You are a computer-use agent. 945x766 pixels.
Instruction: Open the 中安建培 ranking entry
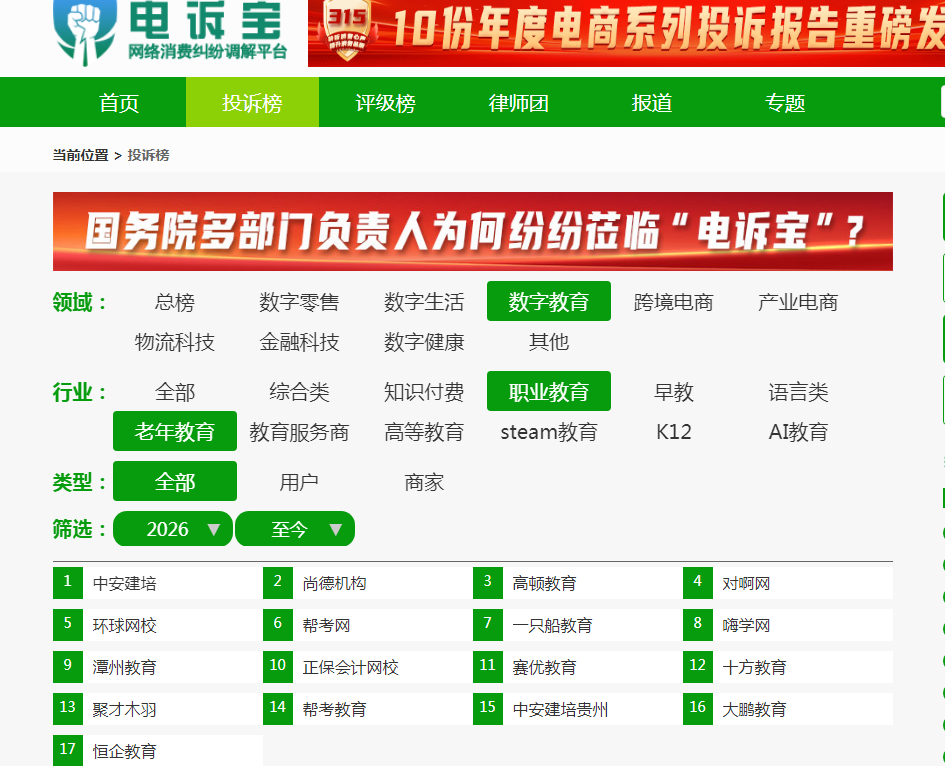124,583
